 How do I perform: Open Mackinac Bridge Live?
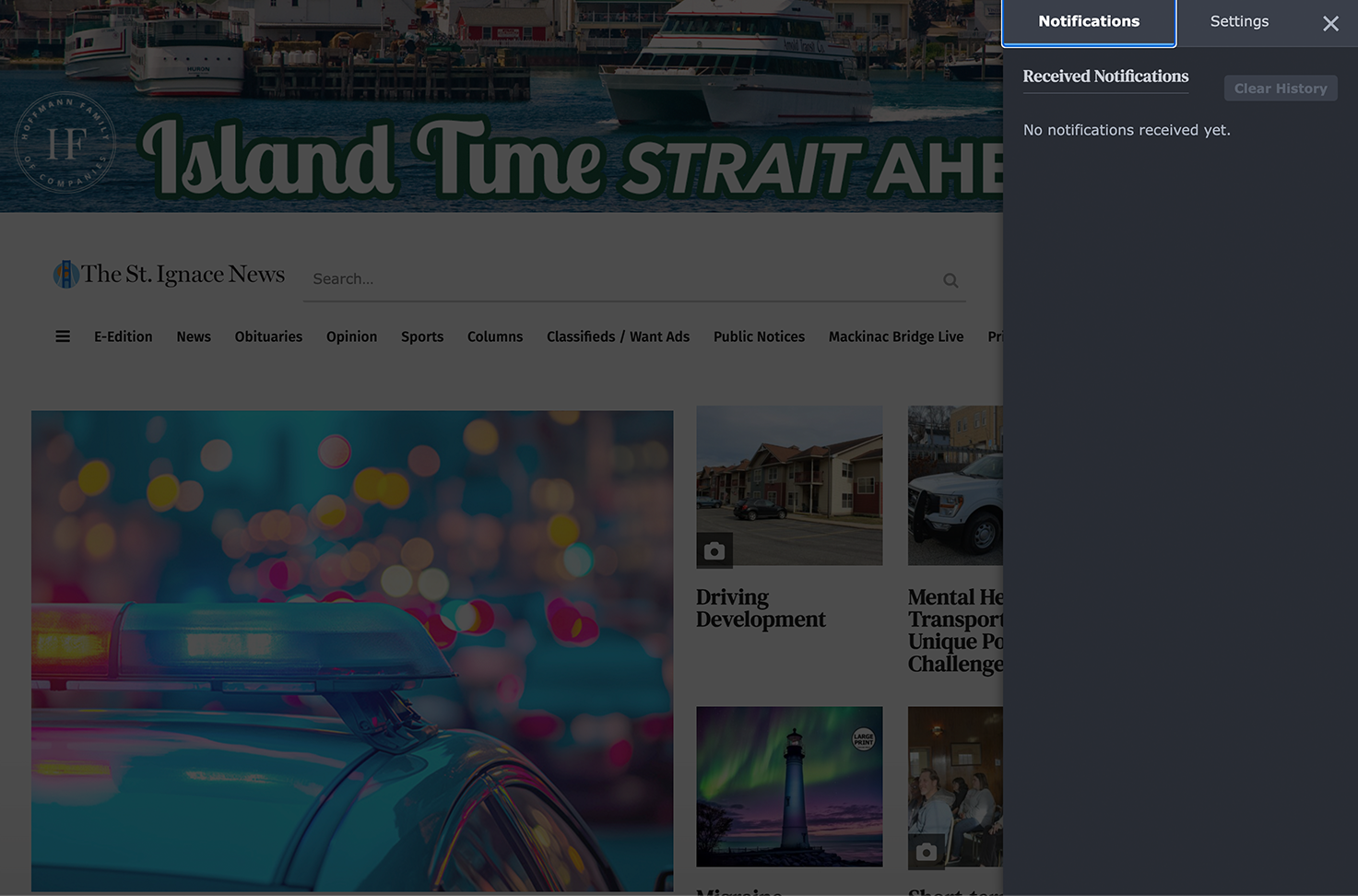pyautogui.click(x=896, y=336)
